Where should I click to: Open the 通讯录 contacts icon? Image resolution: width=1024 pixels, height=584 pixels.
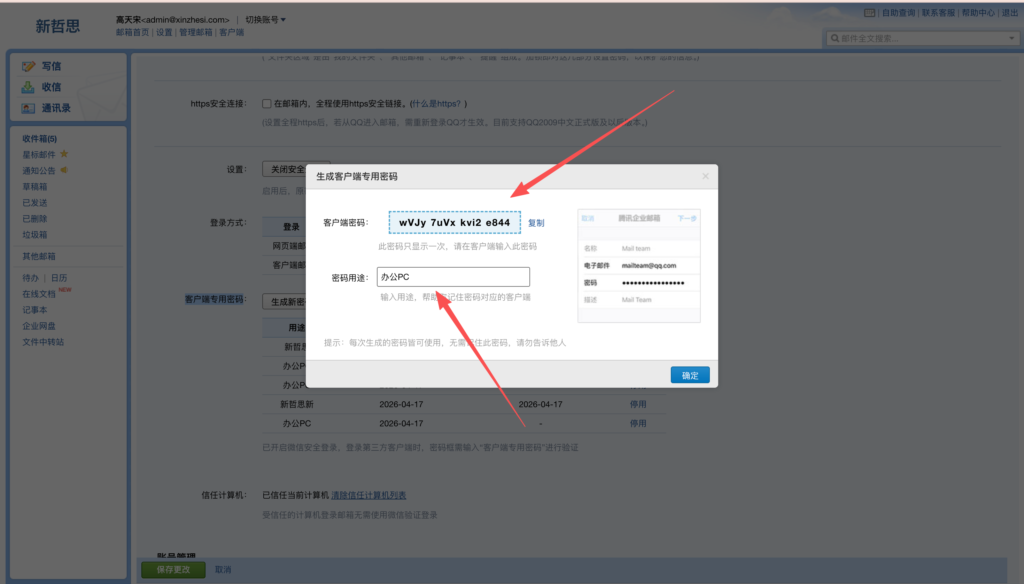point(30,108)
